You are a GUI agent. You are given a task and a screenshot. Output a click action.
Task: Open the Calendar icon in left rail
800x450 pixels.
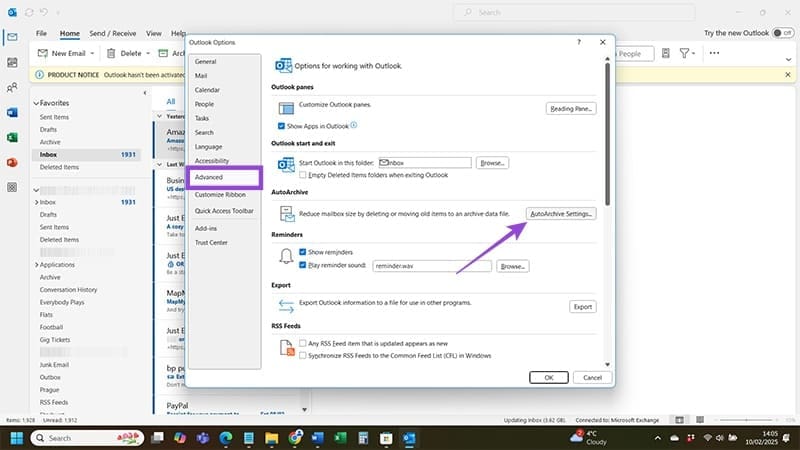click(x=12, y=62)
